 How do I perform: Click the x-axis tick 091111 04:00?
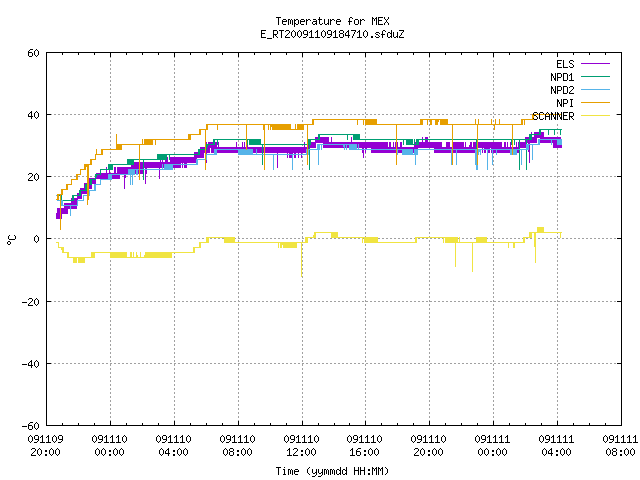(x=557, y=446)
